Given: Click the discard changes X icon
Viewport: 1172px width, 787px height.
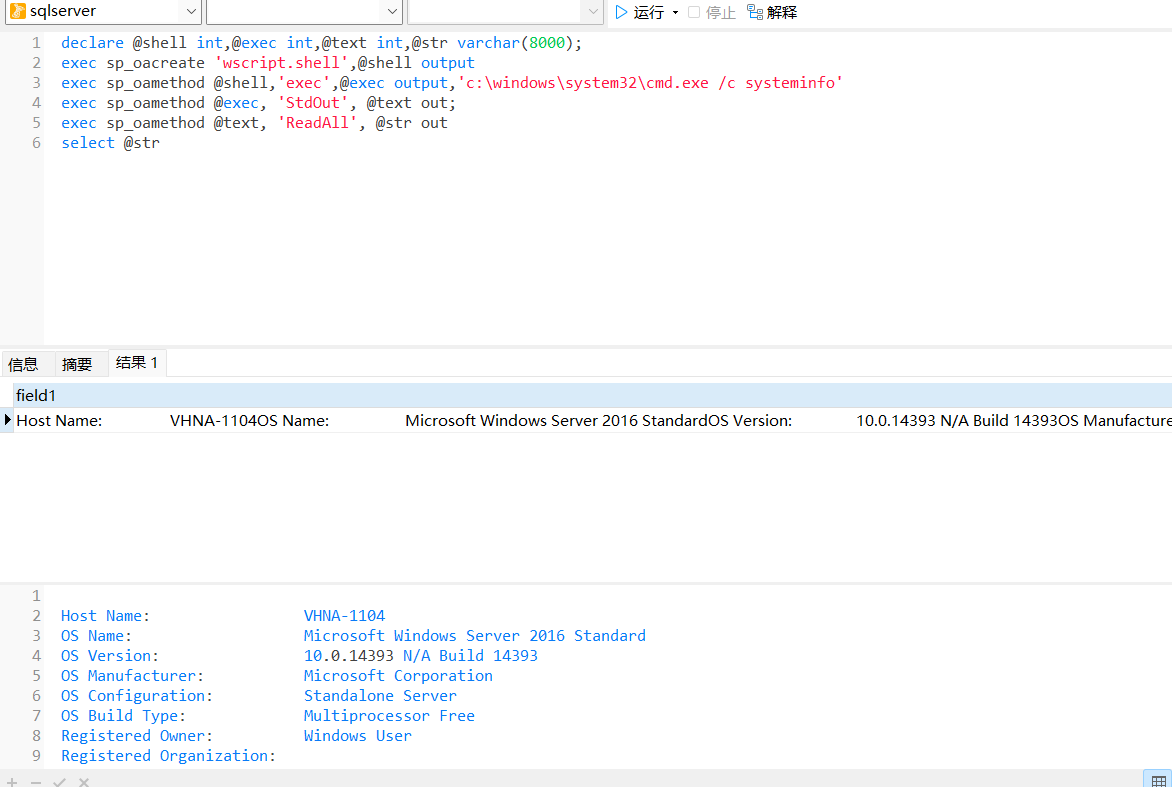Looking at the screenshot, I should [84, 782].
